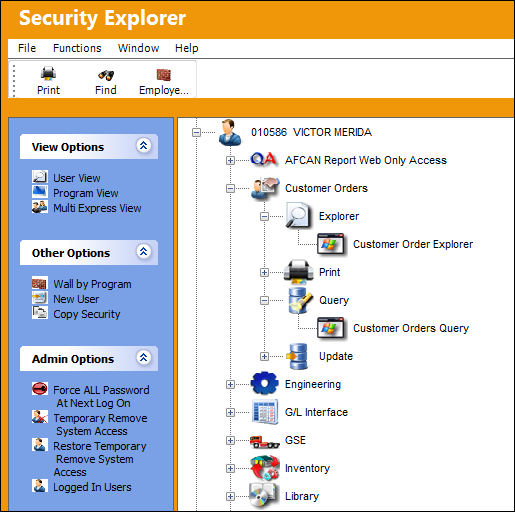Click the Force ALL Password key icon
The height and width of the screenshot is (512, 515).
40,389
